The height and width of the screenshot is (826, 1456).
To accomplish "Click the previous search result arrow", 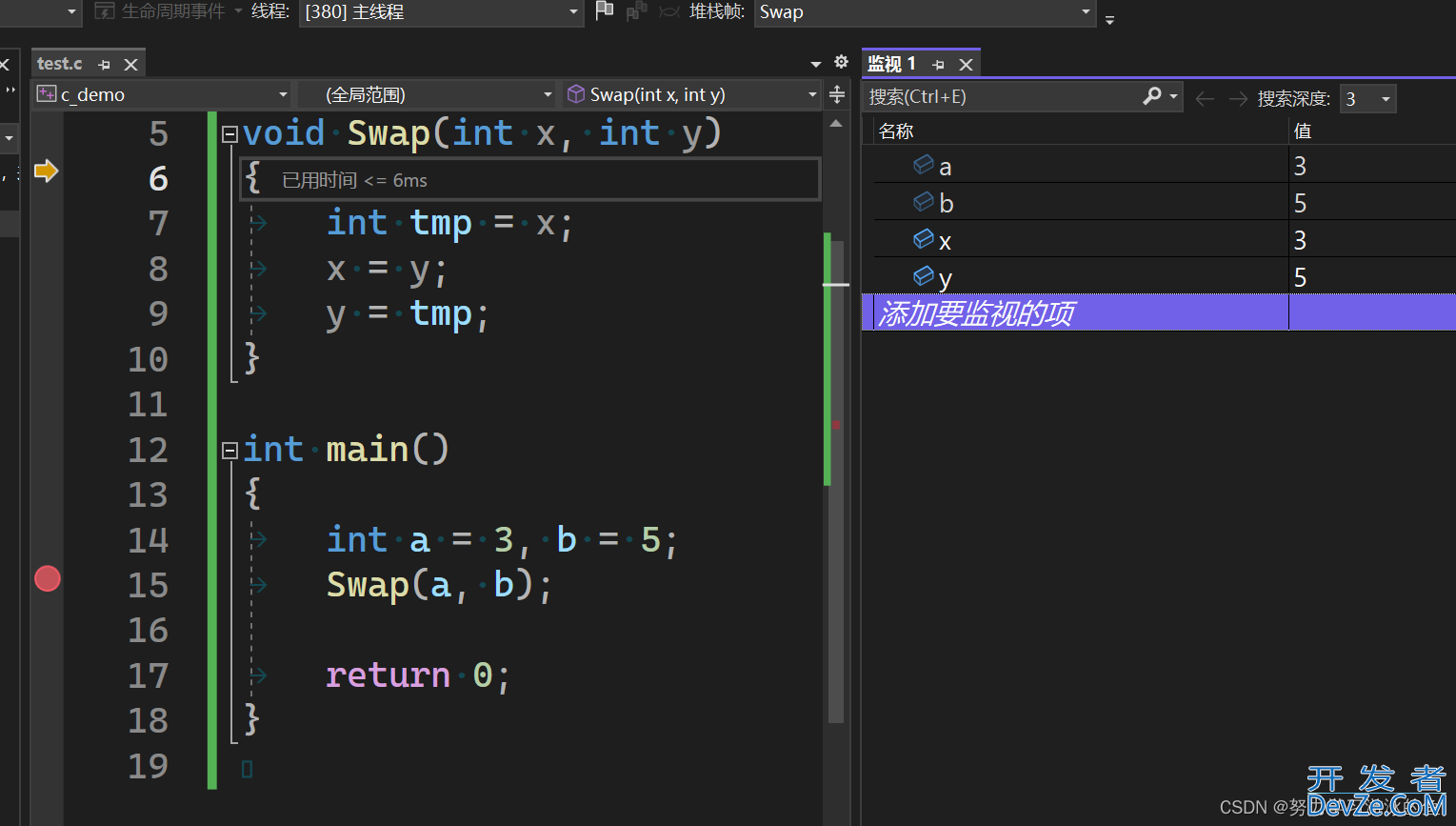I will click(1205, 98).
